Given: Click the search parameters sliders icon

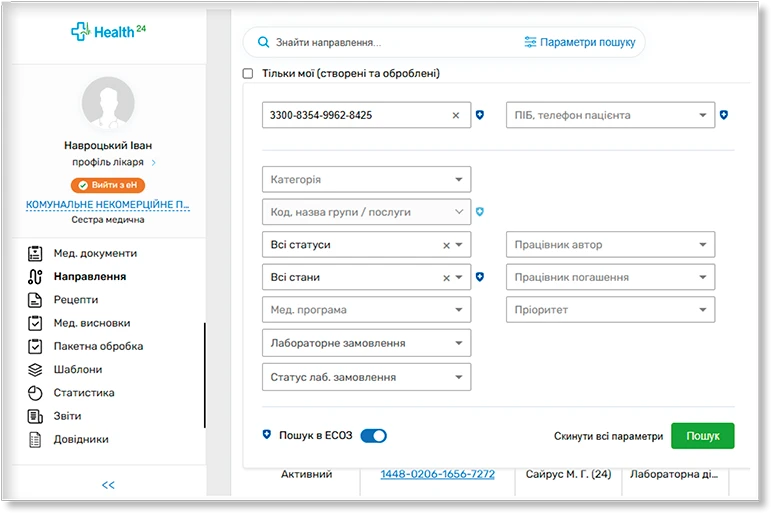Looking at the screenshot, I should point(530,42).
